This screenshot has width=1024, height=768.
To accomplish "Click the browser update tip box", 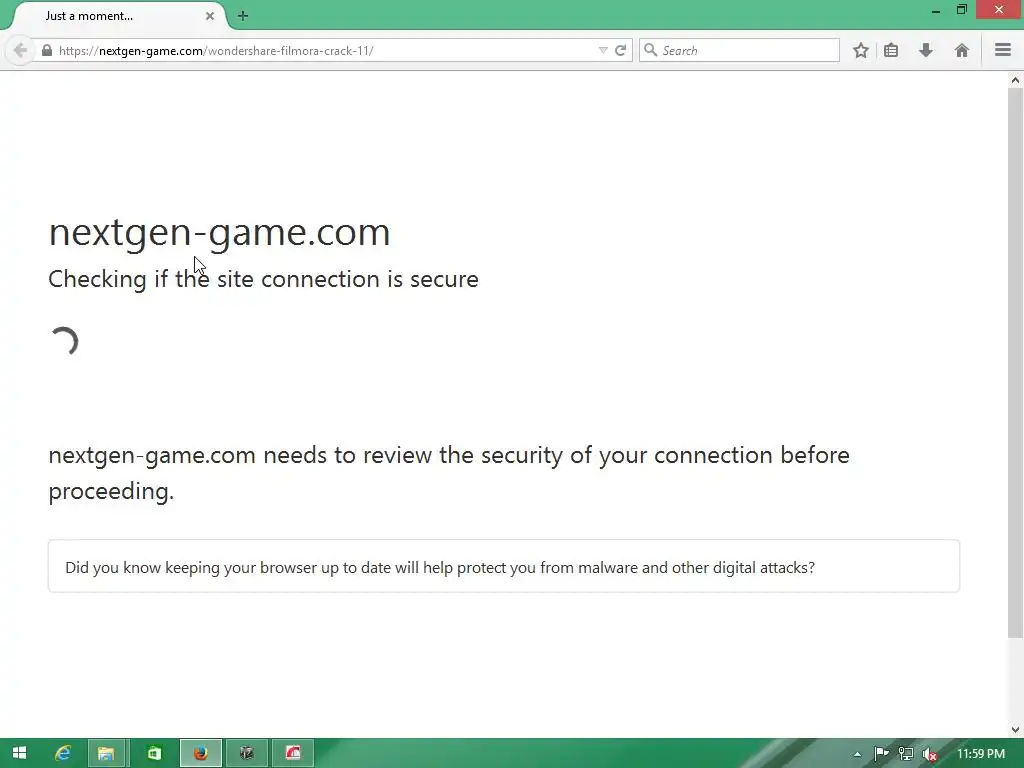I will point(504,566).
